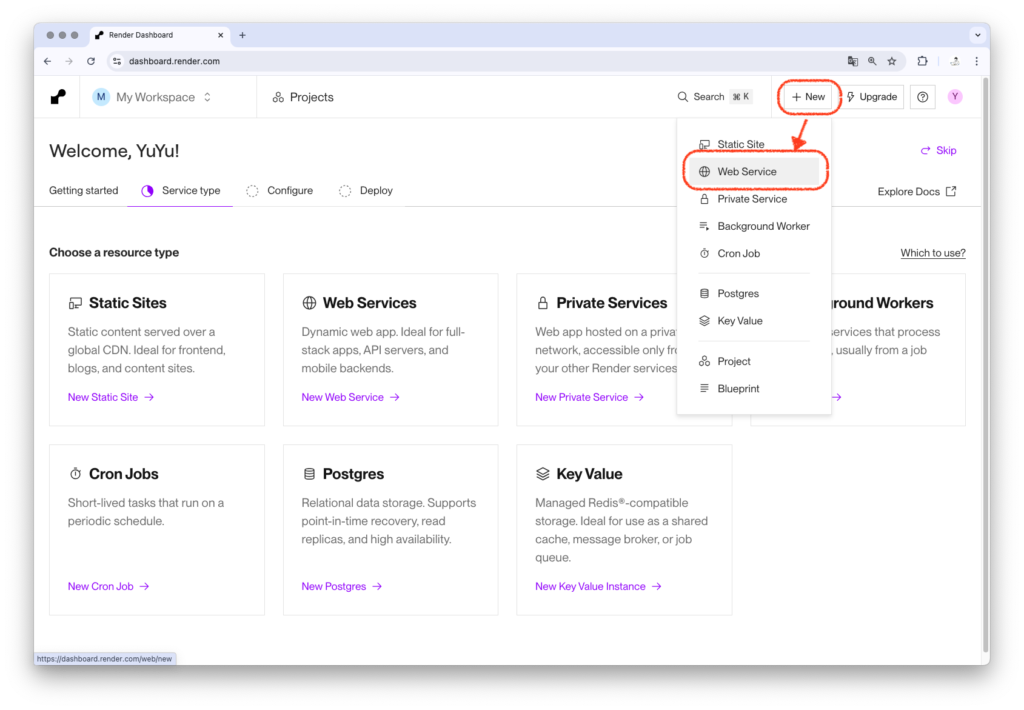Select Private Service from New menu
This screenshot has height=710, width=1024.
click(754, 199)
